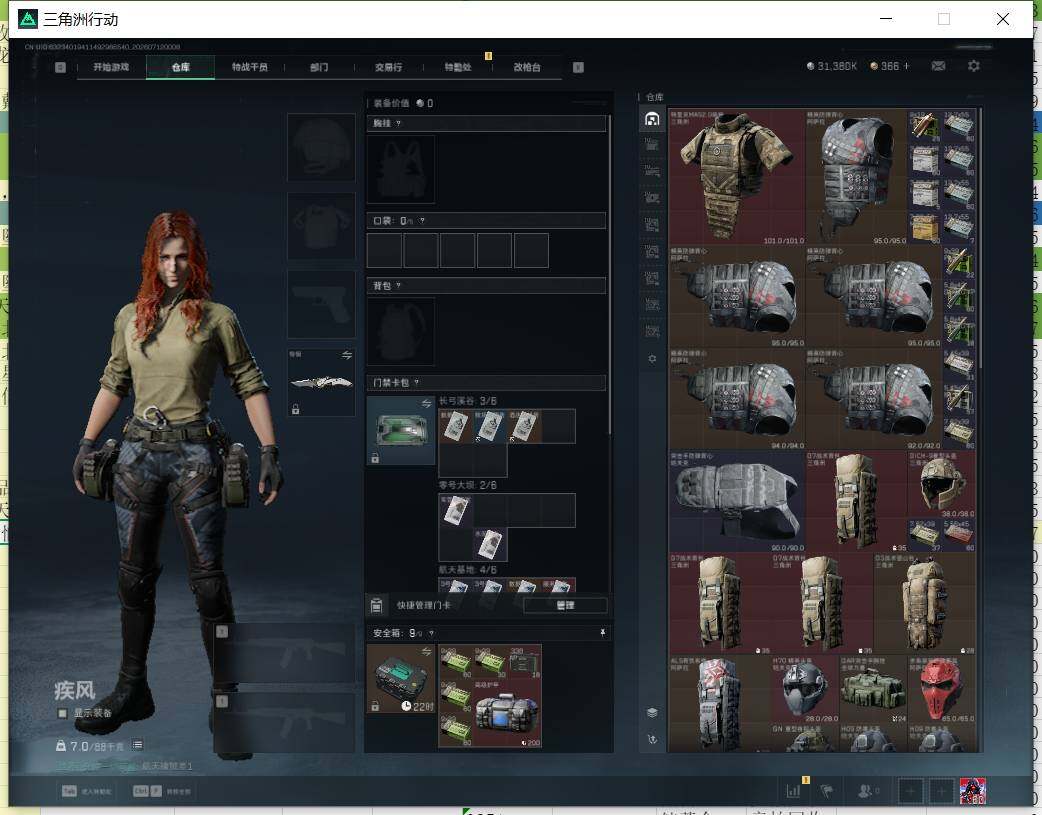1042x815 pixels.
Task: Open the 特勤处 tab
Action: [458, 67]
